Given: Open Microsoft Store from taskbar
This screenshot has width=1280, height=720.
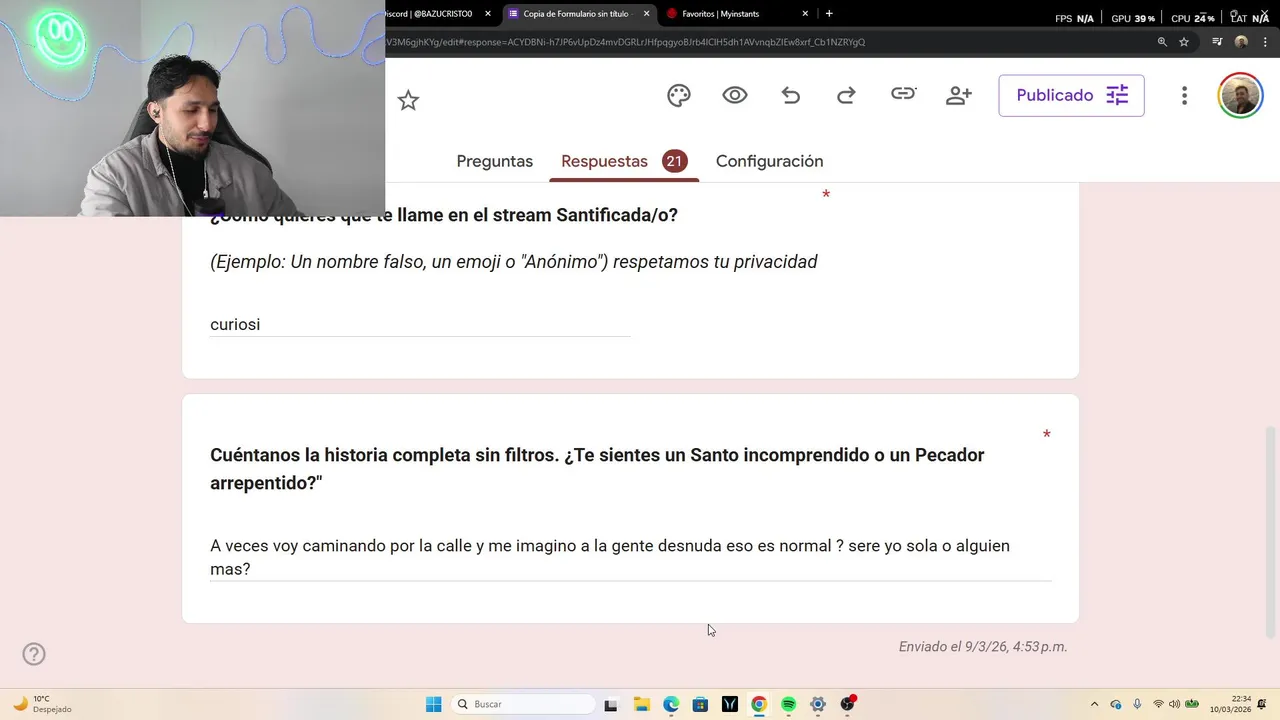Looking at the screenshot, I should coord(700,704).
